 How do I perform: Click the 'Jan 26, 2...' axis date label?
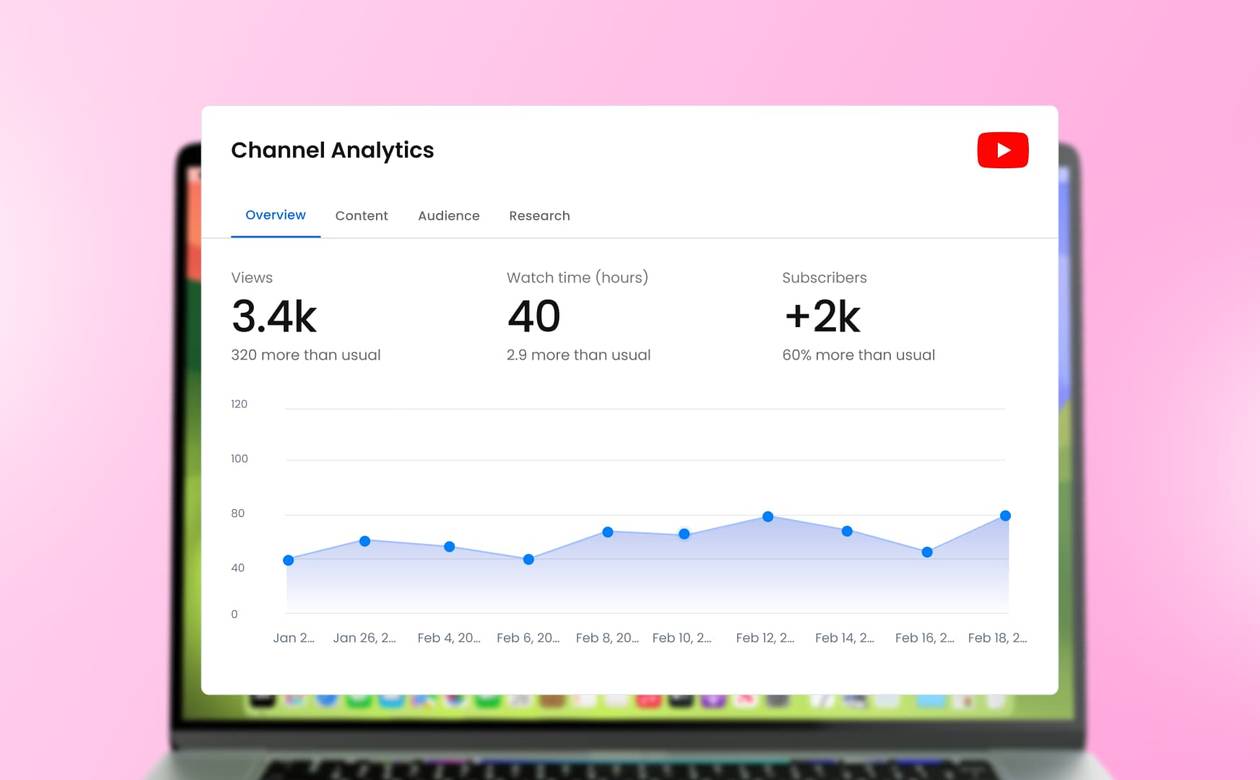tap(365, 638)
